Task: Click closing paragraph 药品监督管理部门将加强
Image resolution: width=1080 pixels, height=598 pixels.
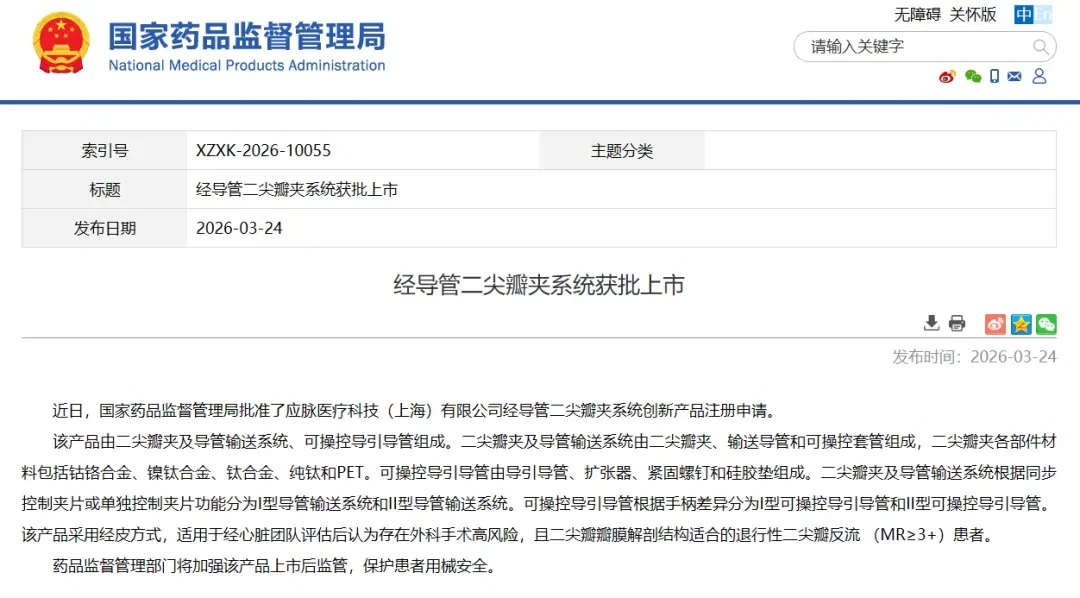Action: [x=274, y=566]
